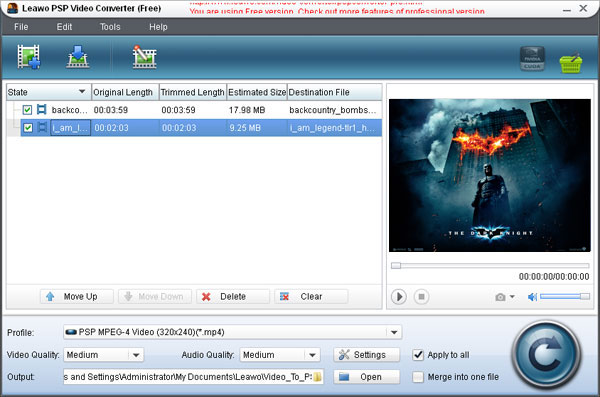Open the Edit menu
600x397 pixels.
64,27
